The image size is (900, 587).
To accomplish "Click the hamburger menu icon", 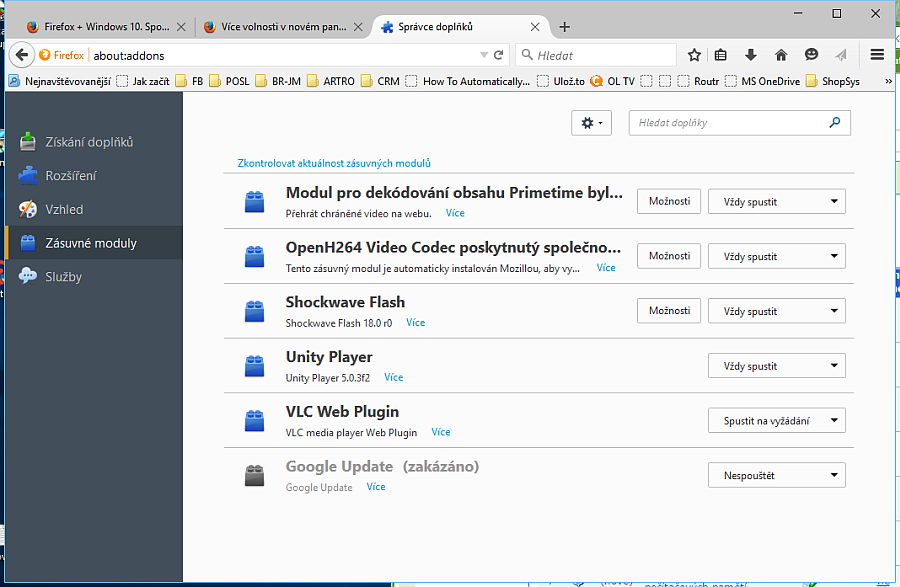I will click(x=877, y=55).
